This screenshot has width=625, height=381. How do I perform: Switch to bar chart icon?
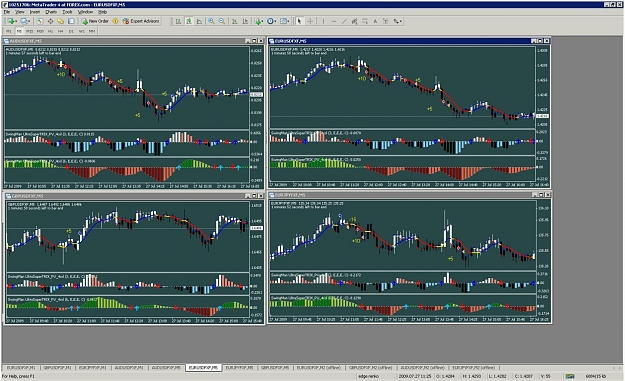click(178, 22)
